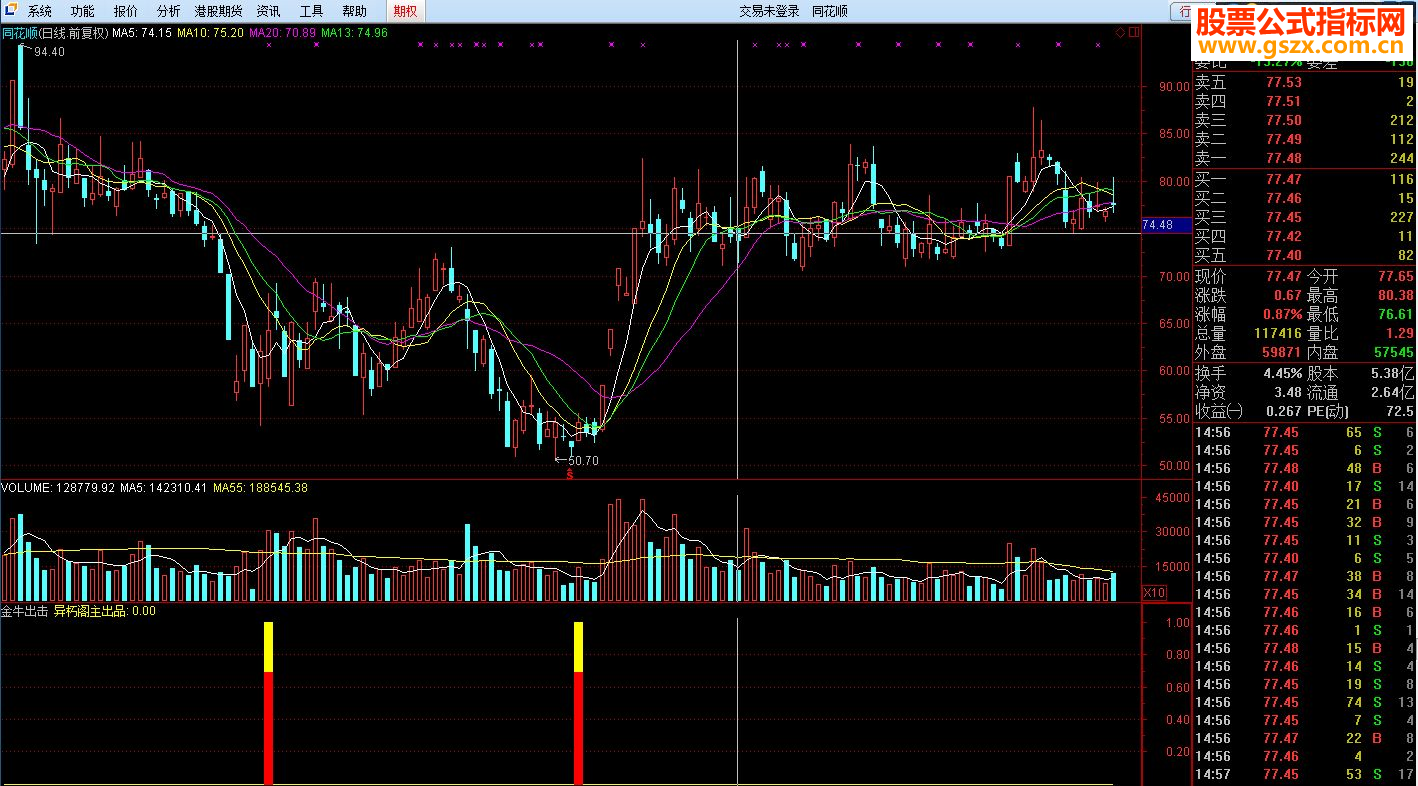1418x786 pixels.
Task: Open the 报价 menu
Action: (x=126, y=11)
